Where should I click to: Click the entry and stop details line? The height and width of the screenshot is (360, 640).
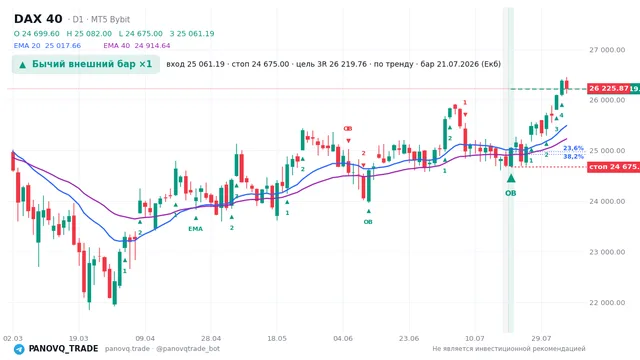point(333,64)
